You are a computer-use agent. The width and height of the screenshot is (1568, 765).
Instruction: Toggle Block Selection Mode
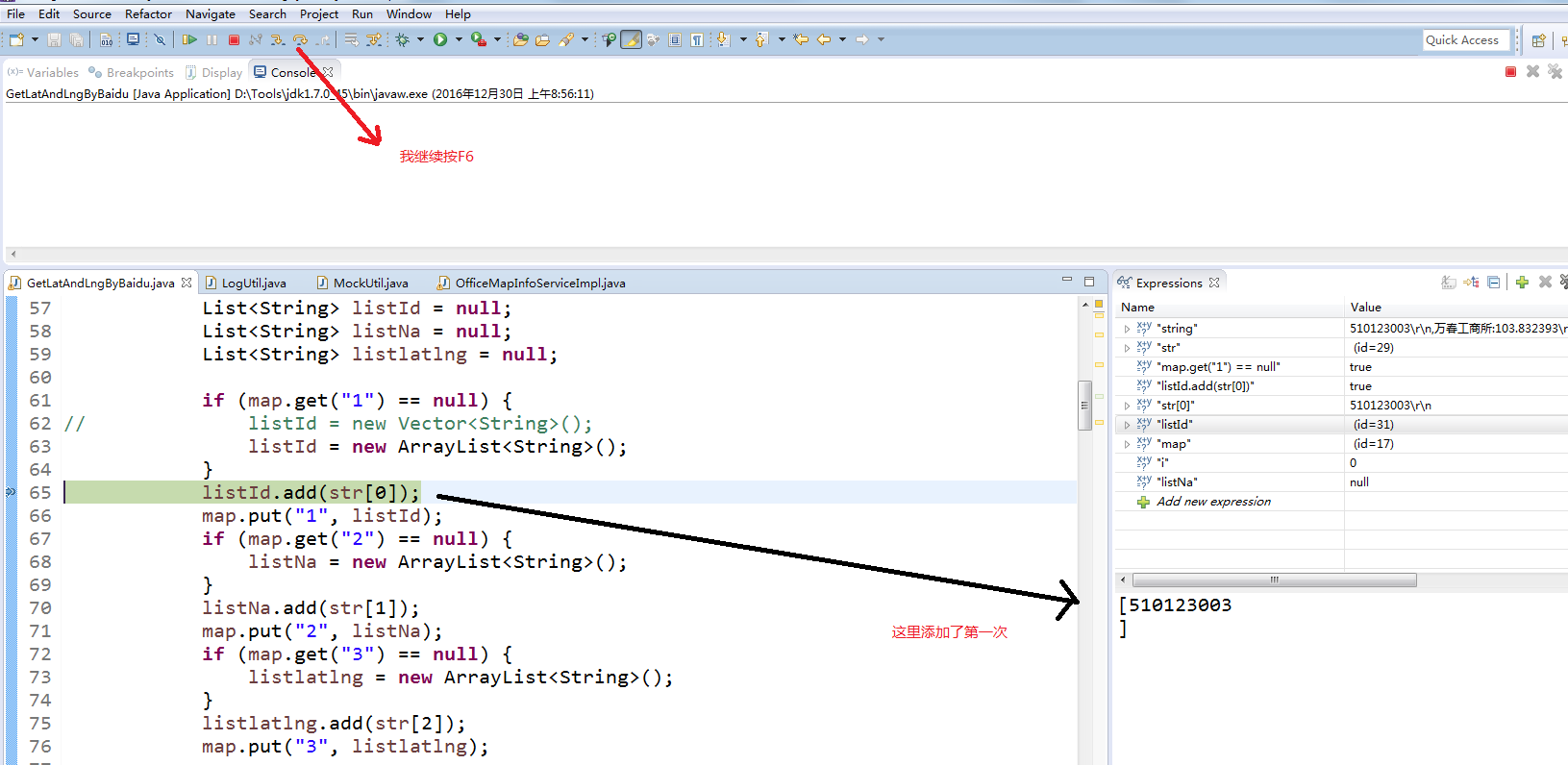[675, 39]
